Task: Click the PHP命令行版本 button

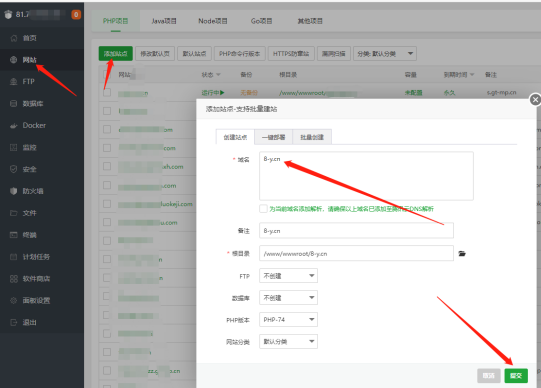Action: tap(239, 53)
